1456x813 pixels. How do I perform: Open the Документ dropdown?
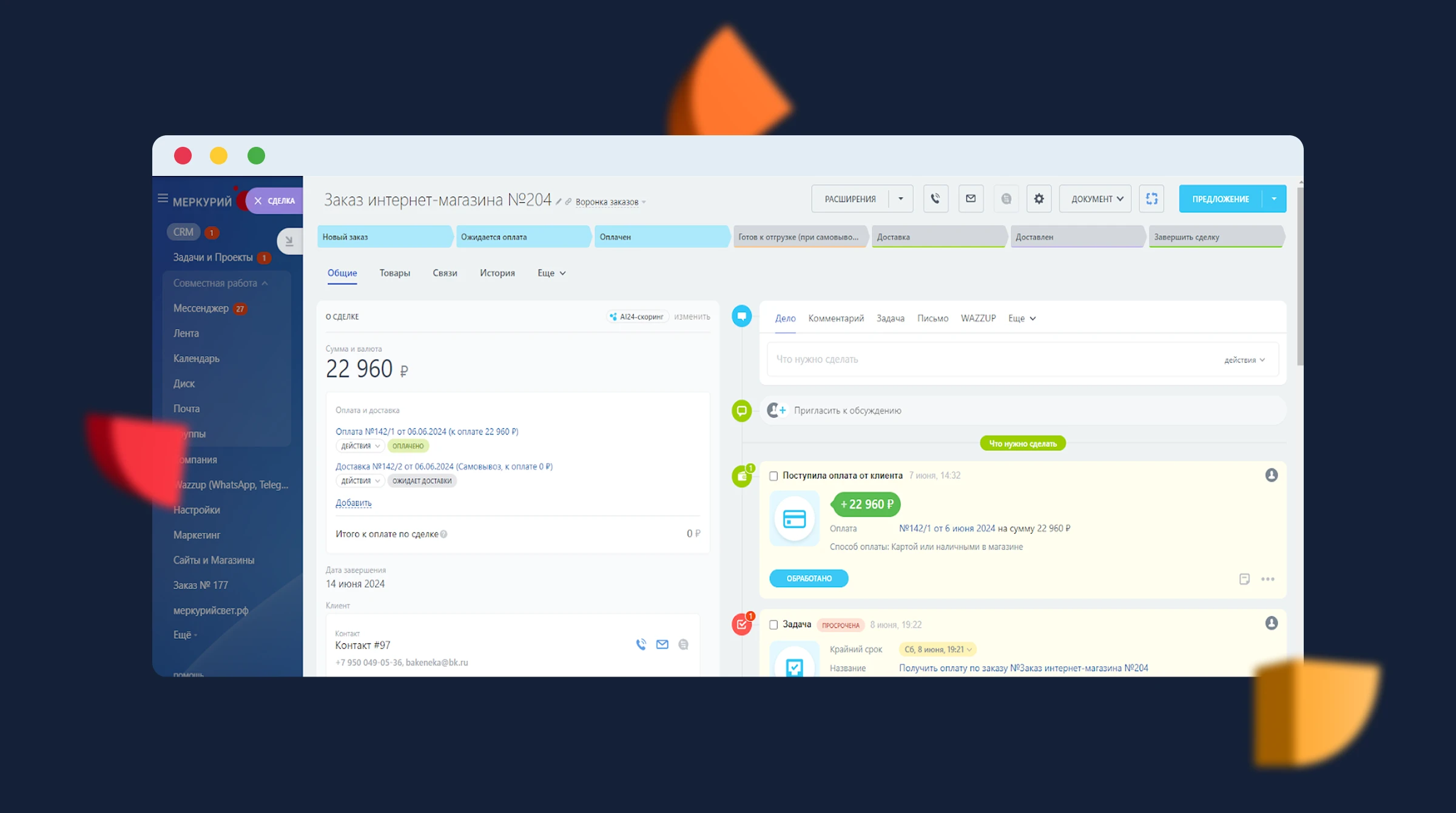pyautogui.click(x=1096, y=199)
